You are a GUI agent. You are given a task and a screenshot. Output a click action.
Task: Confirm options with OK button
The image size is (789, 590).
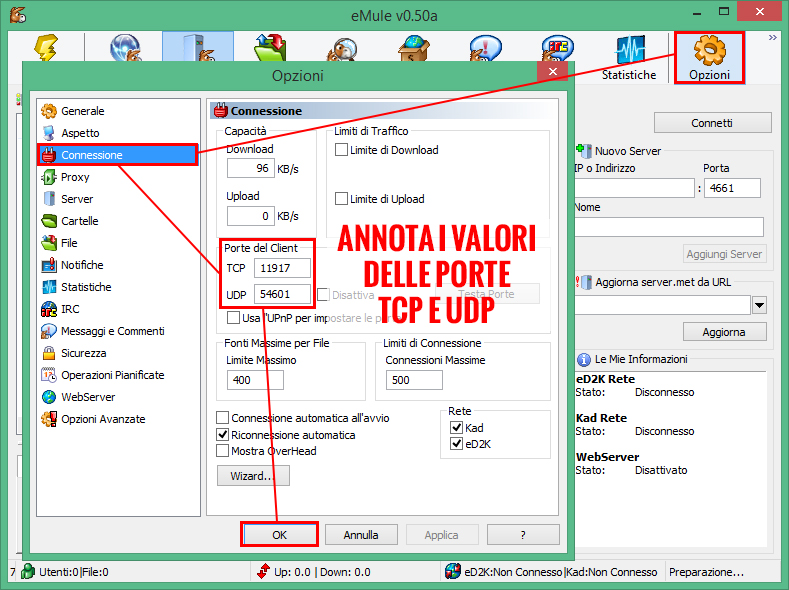(x=279, y=535)
